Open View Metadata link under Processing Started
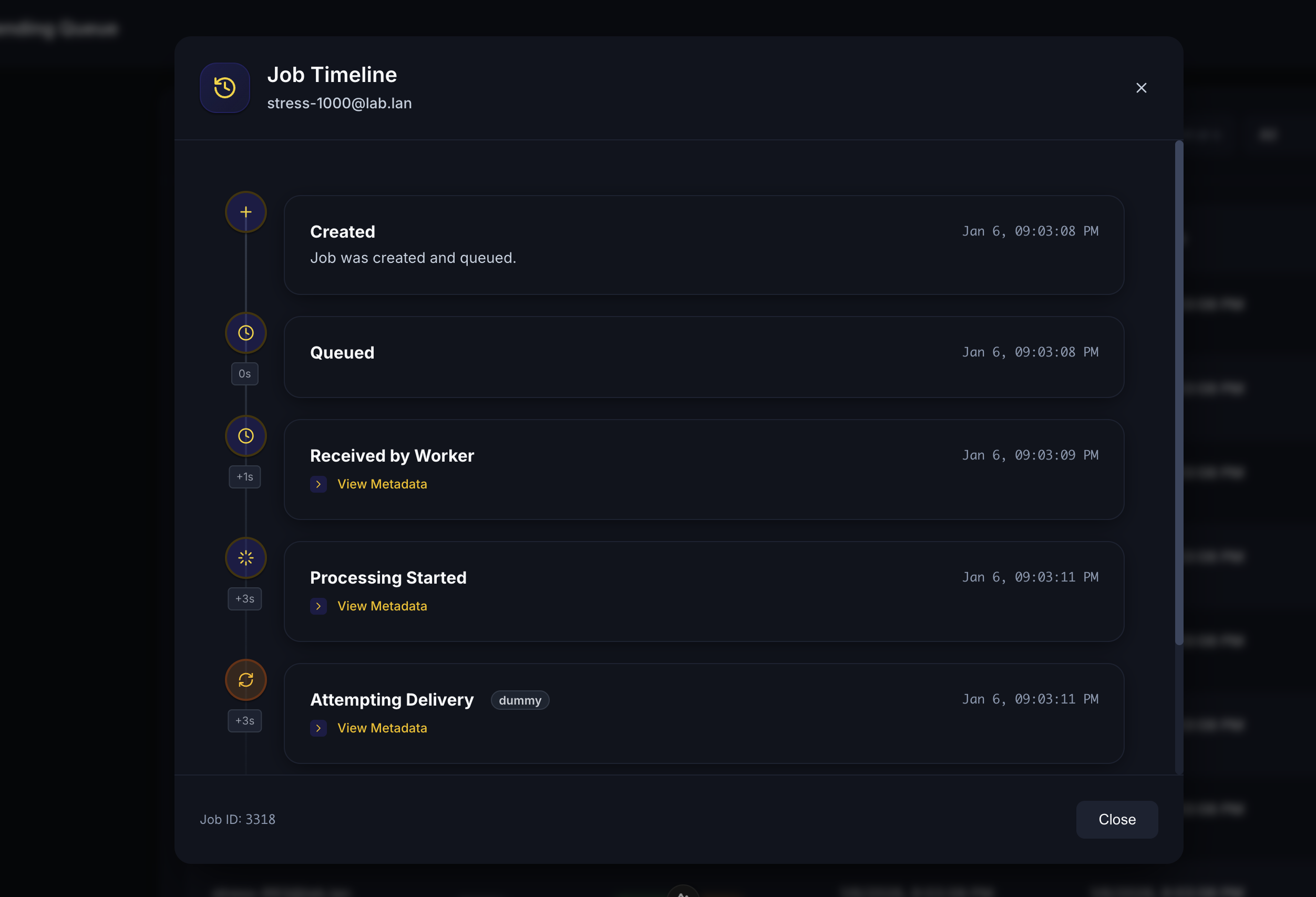This screenshot has width=1316, height=897. click(382, 606)
